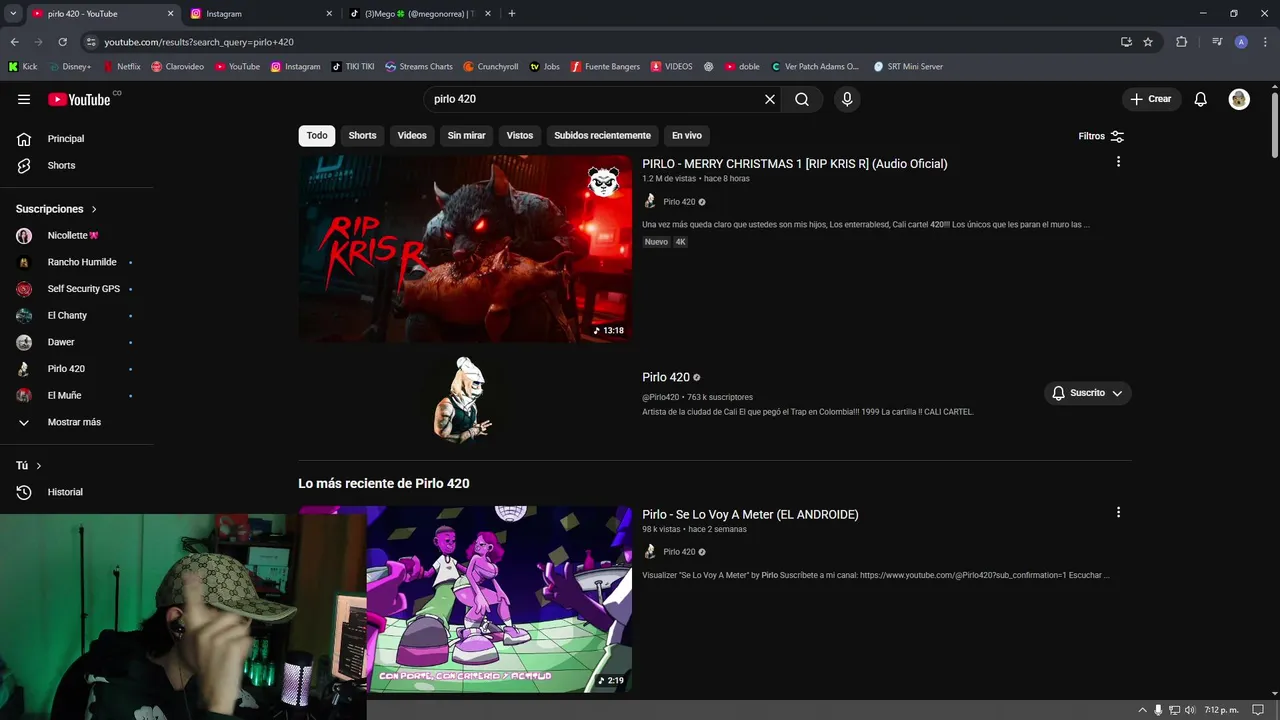1280x720 pixels.
Task: Clear the search box with X
Action: [770, 99]
